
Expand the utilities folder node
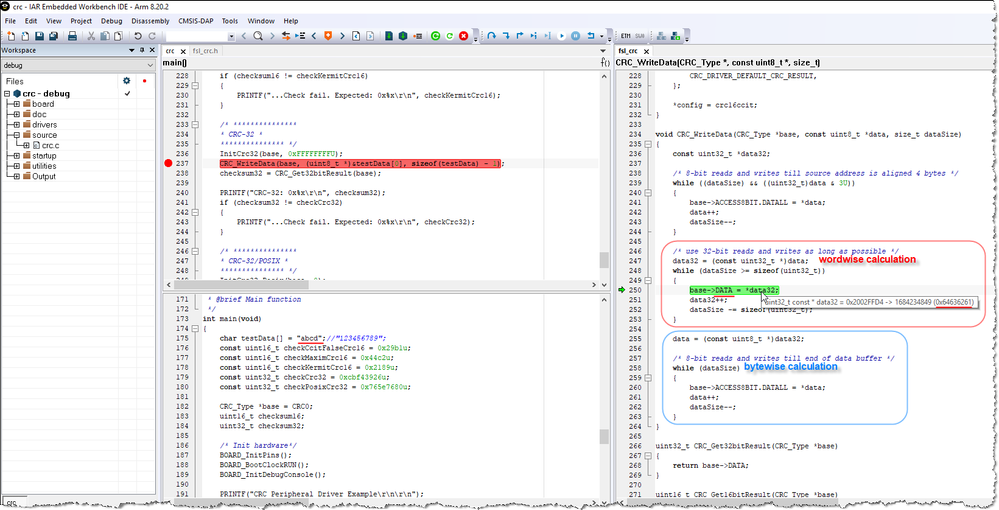(x=17, y=166)
